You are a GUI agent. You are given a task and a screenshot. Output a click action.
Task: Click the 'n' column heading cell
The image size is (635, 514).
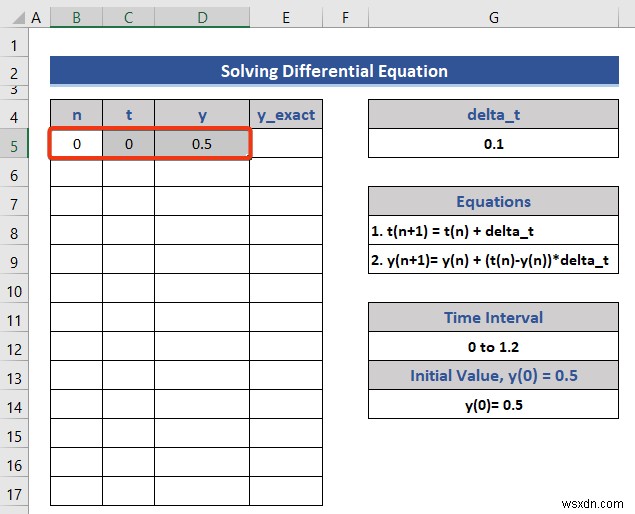(x=77, y=114)
